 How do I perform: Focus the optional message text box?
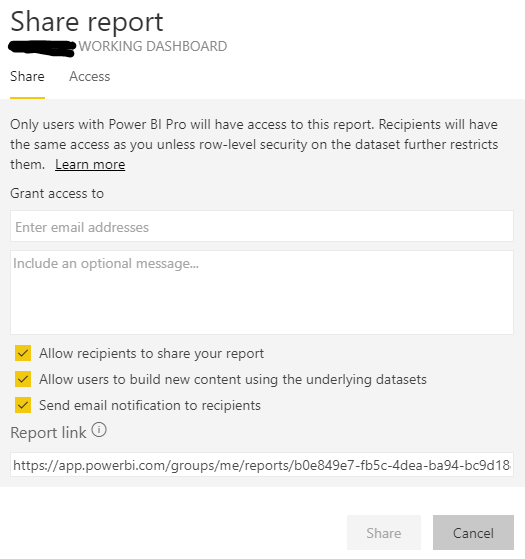pyautogui.click(x=262, y=292)
